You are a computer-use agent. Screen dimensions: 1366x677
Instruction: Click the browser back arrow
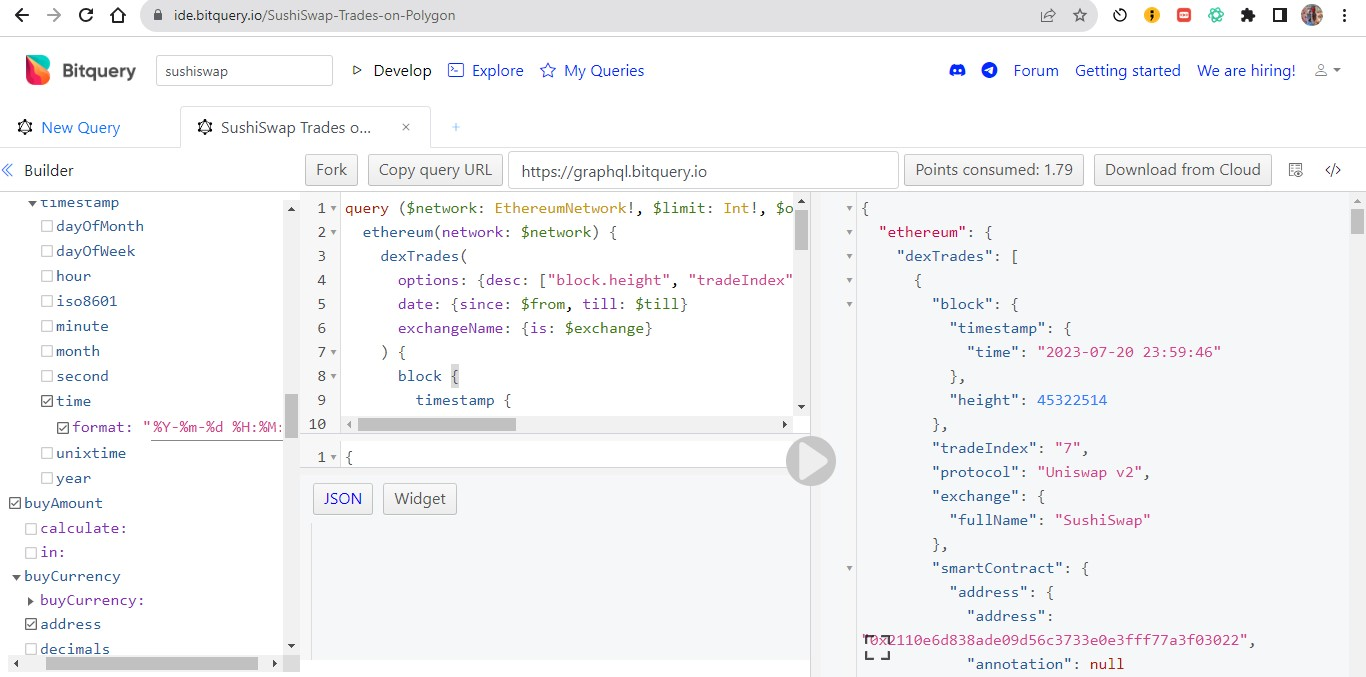[x=22, y=16]
